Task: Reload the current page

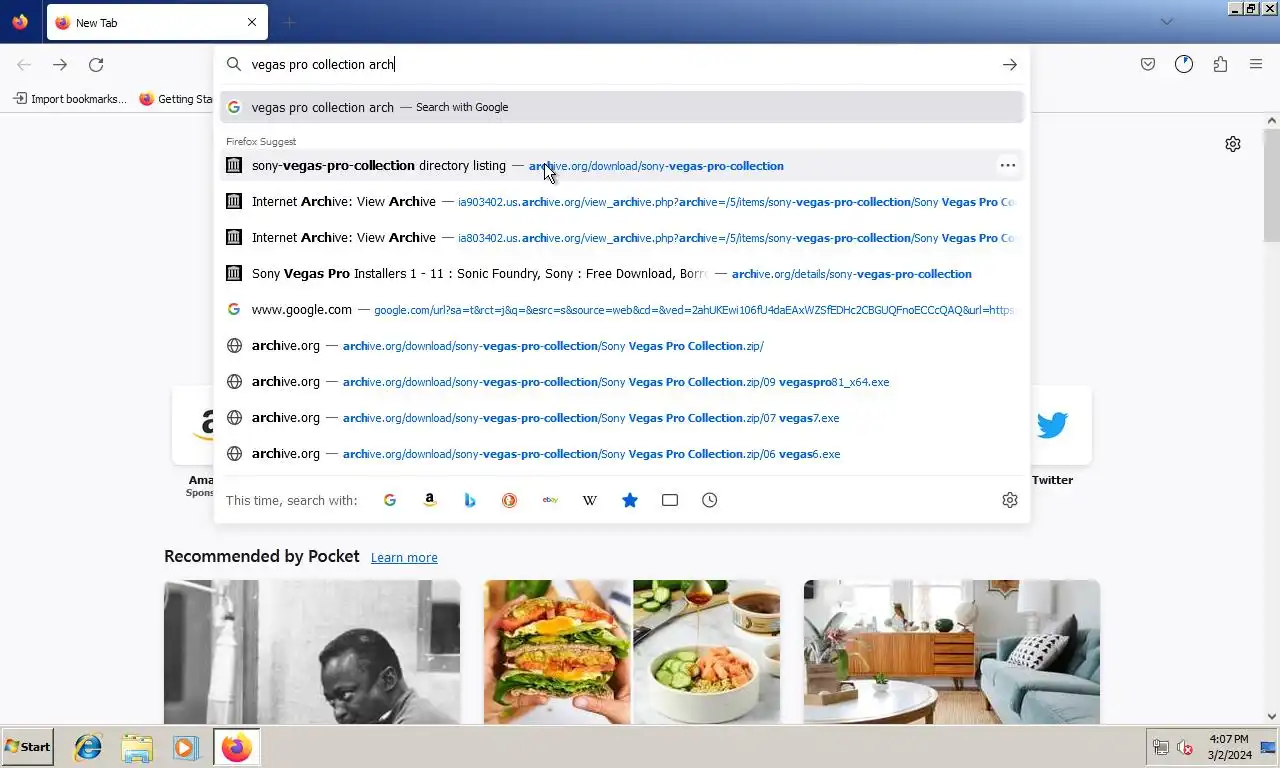Action: tap(96, 64)
